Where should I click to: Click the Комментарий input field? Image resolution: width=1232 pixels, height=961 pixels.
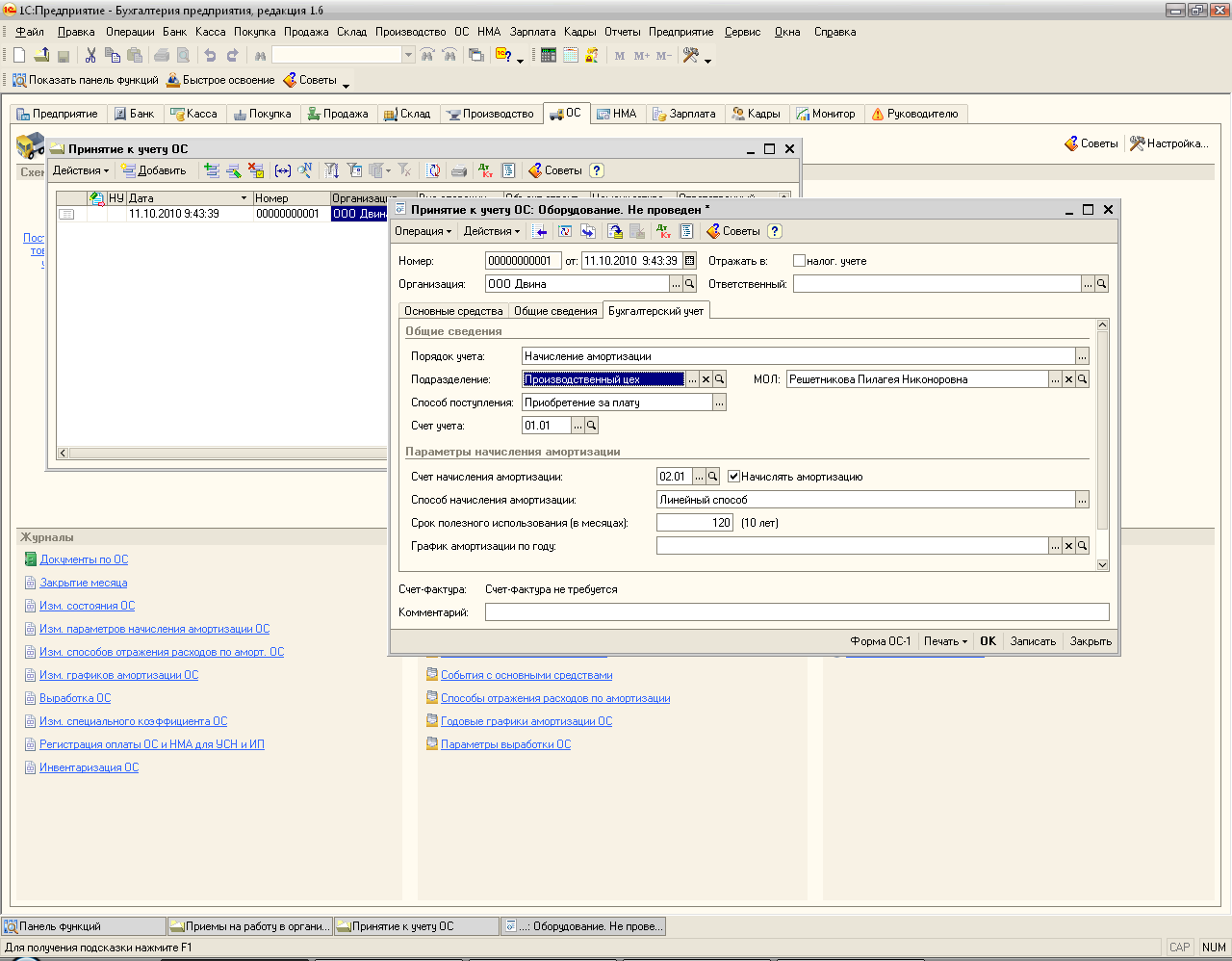796,612
